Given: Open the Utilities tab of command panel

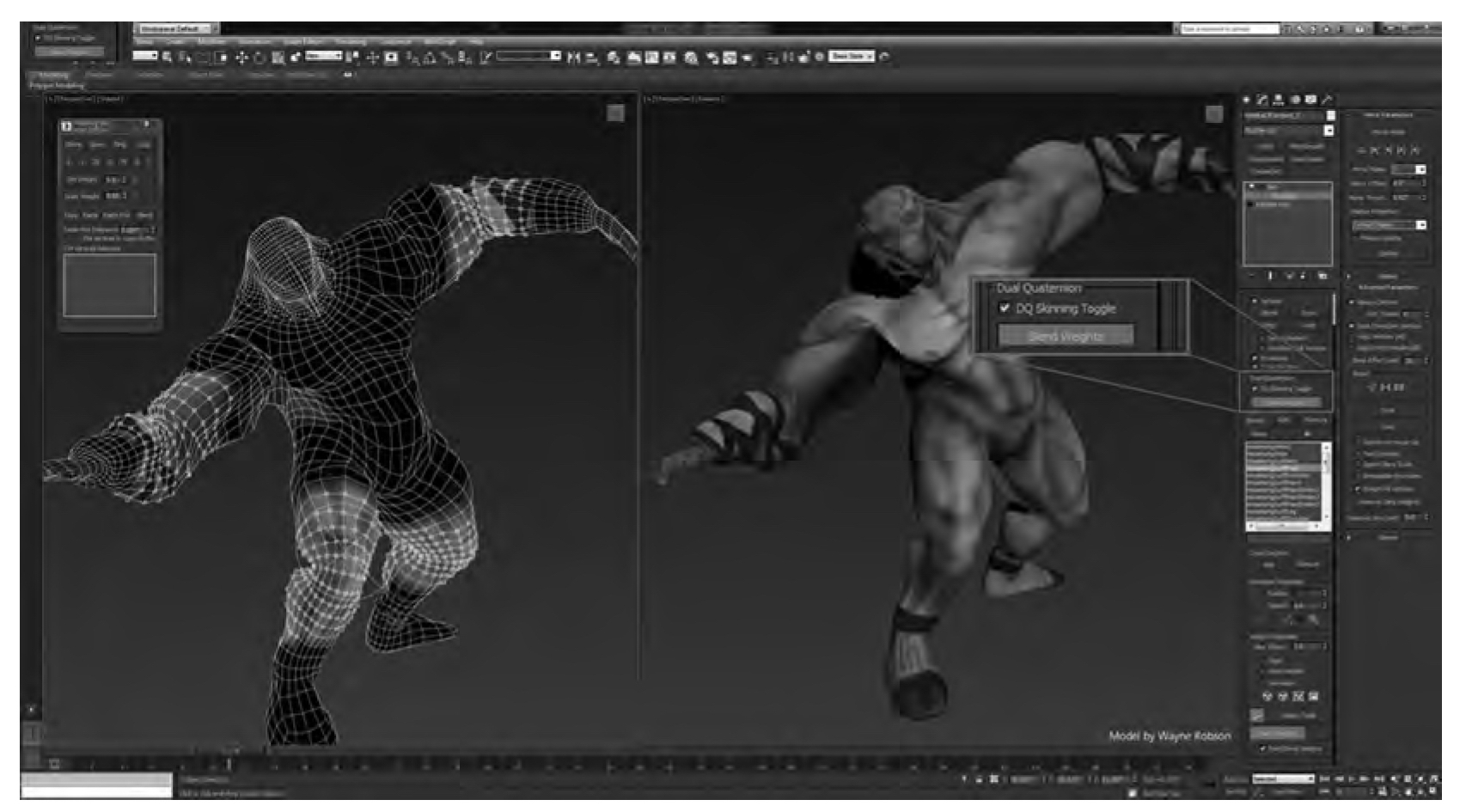Looking at the screenshot, I should 1327,100.
